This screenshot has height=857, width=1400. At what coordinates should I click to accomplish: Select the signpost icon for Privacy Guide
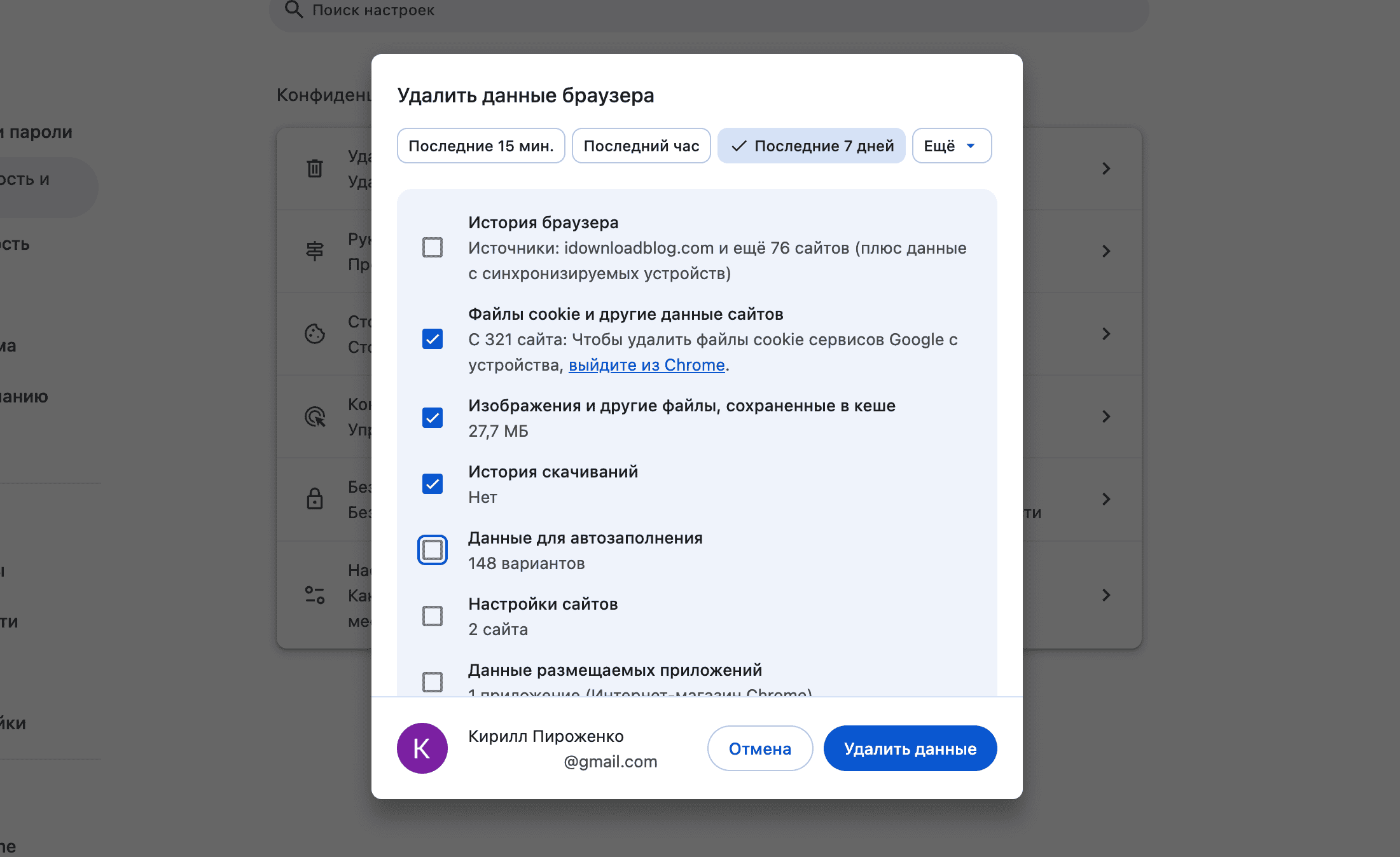click(315, 250)
